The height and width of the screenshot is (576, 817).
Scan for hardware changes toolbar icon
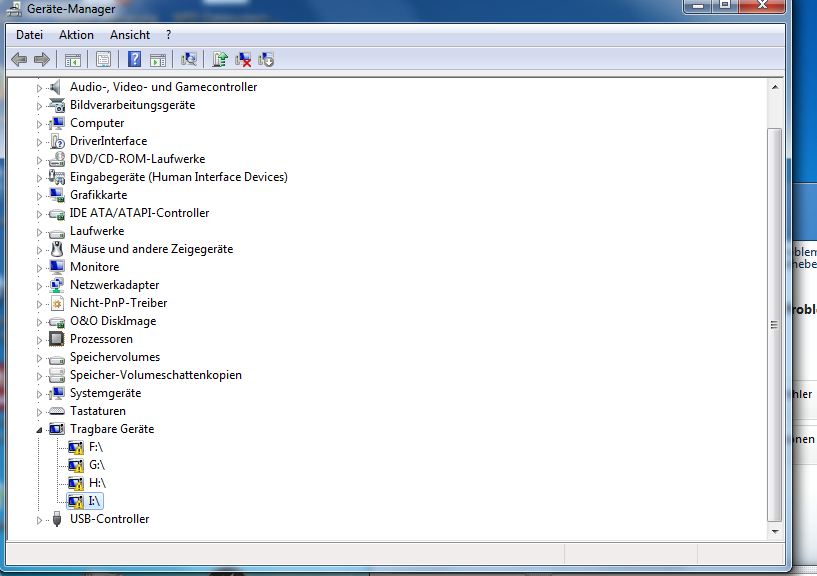[x=189, y=59]
